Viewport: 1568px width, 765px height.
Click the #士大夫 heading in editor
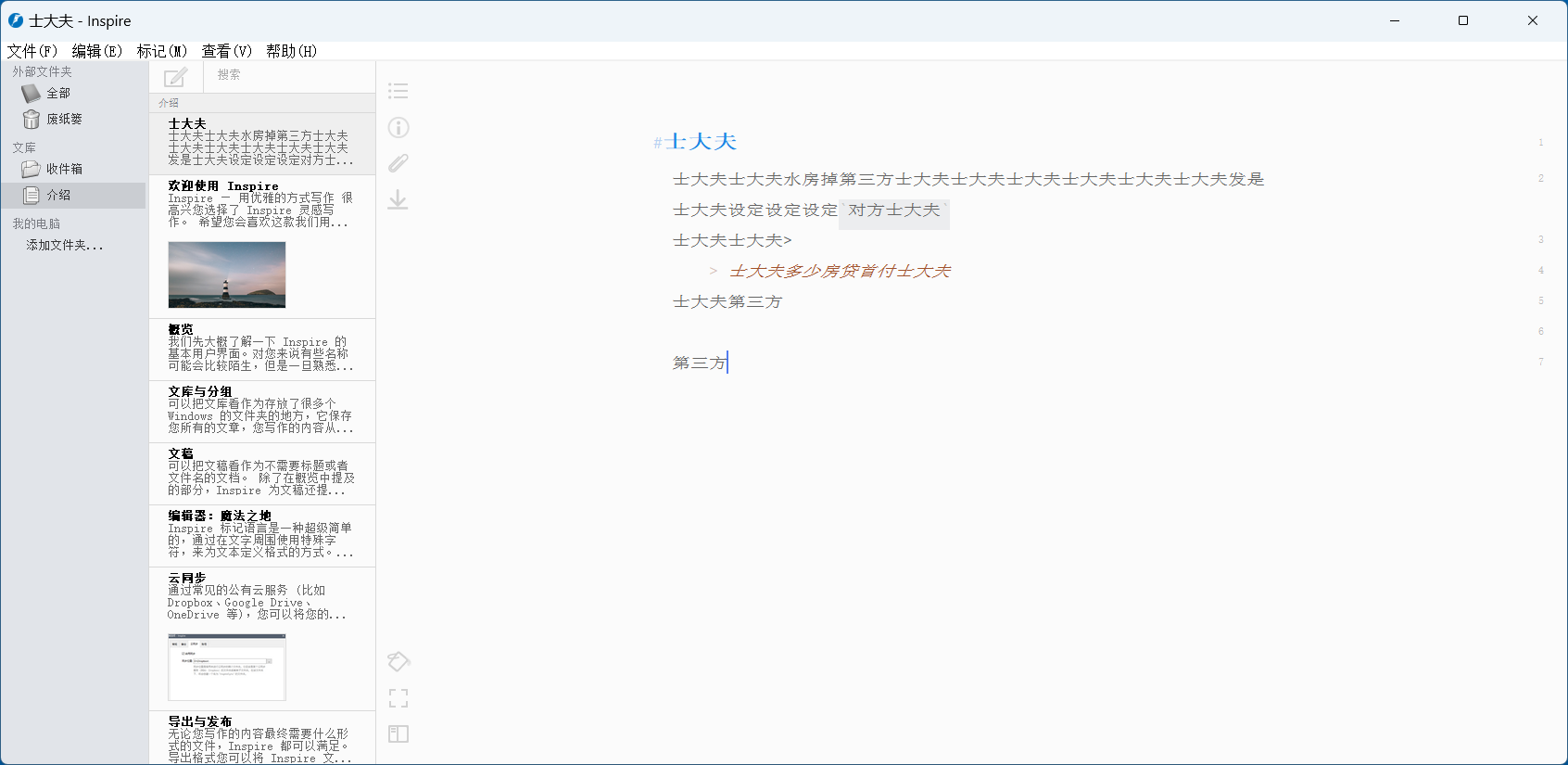pos(695,142)
